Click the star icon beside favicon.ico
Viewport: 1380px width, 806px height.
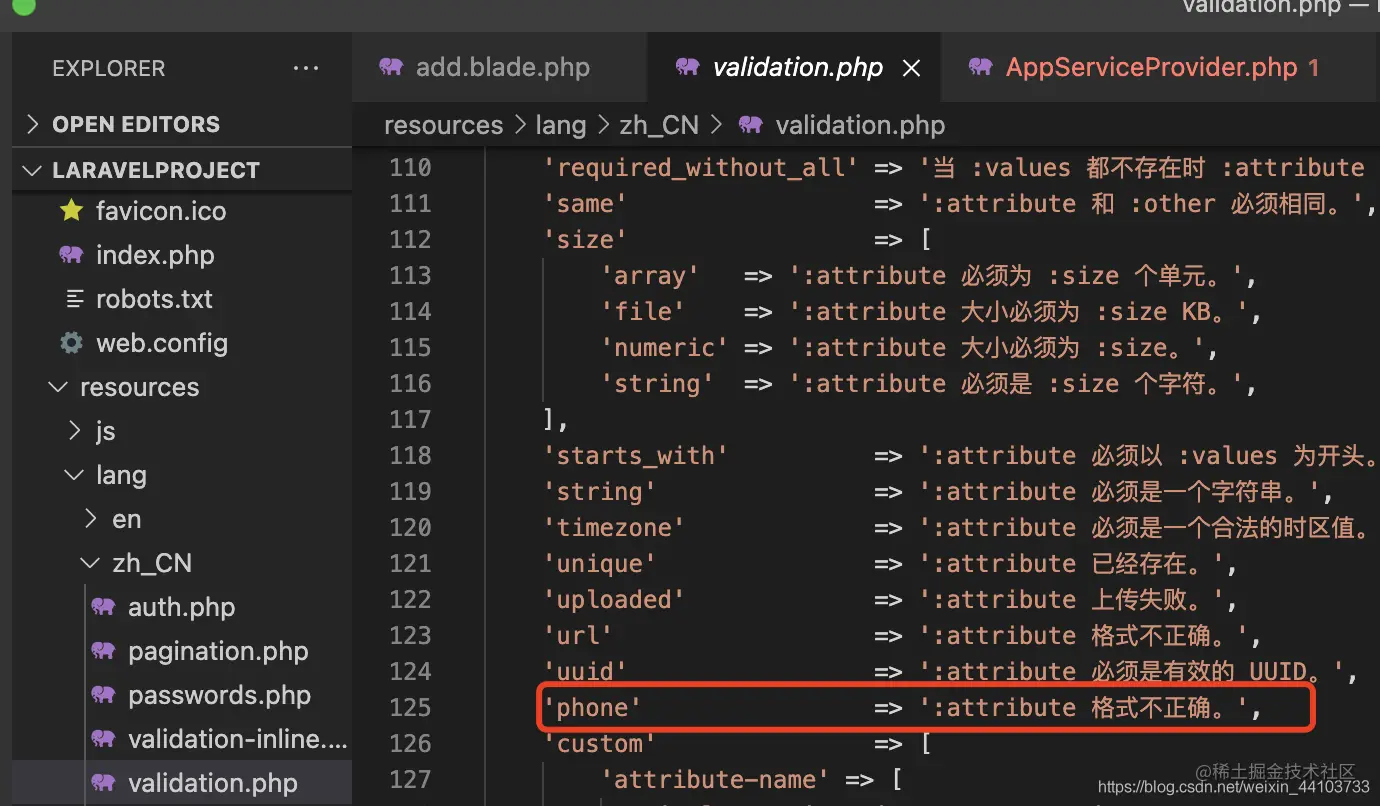(x=71, y=210)
